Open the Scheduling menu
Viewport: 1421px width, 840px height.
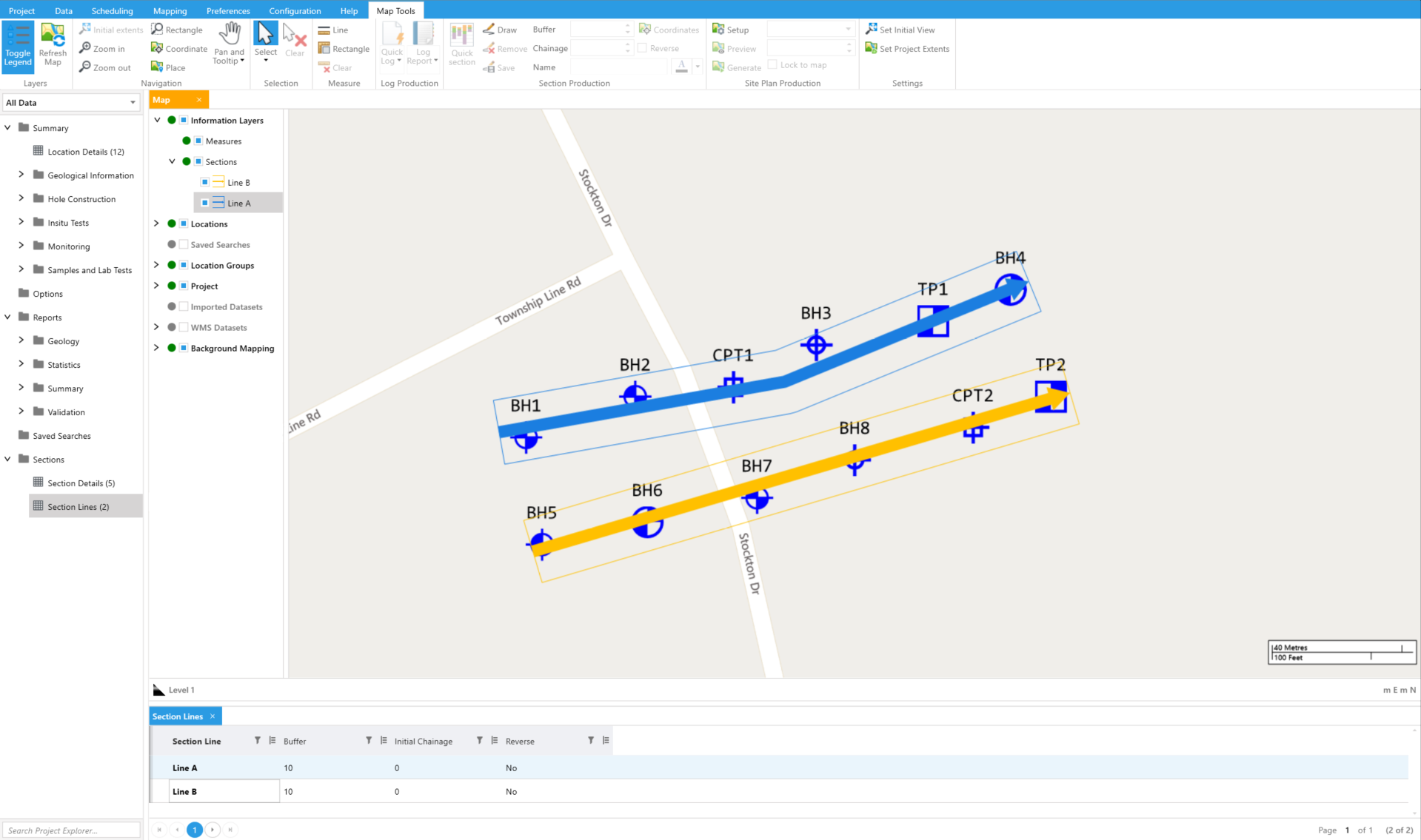tap(112, 10)
